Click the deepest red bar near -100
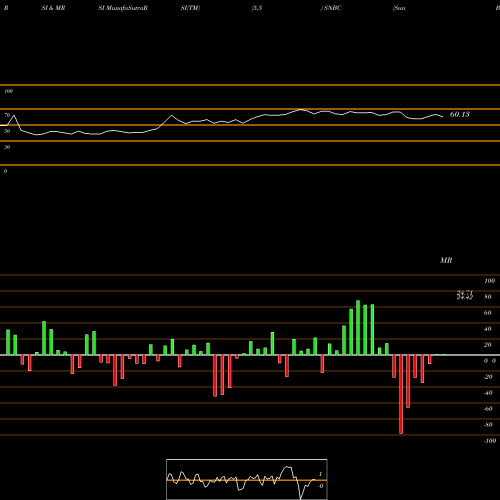Screen dimensions: 500x500 click(x=401, y=394)
